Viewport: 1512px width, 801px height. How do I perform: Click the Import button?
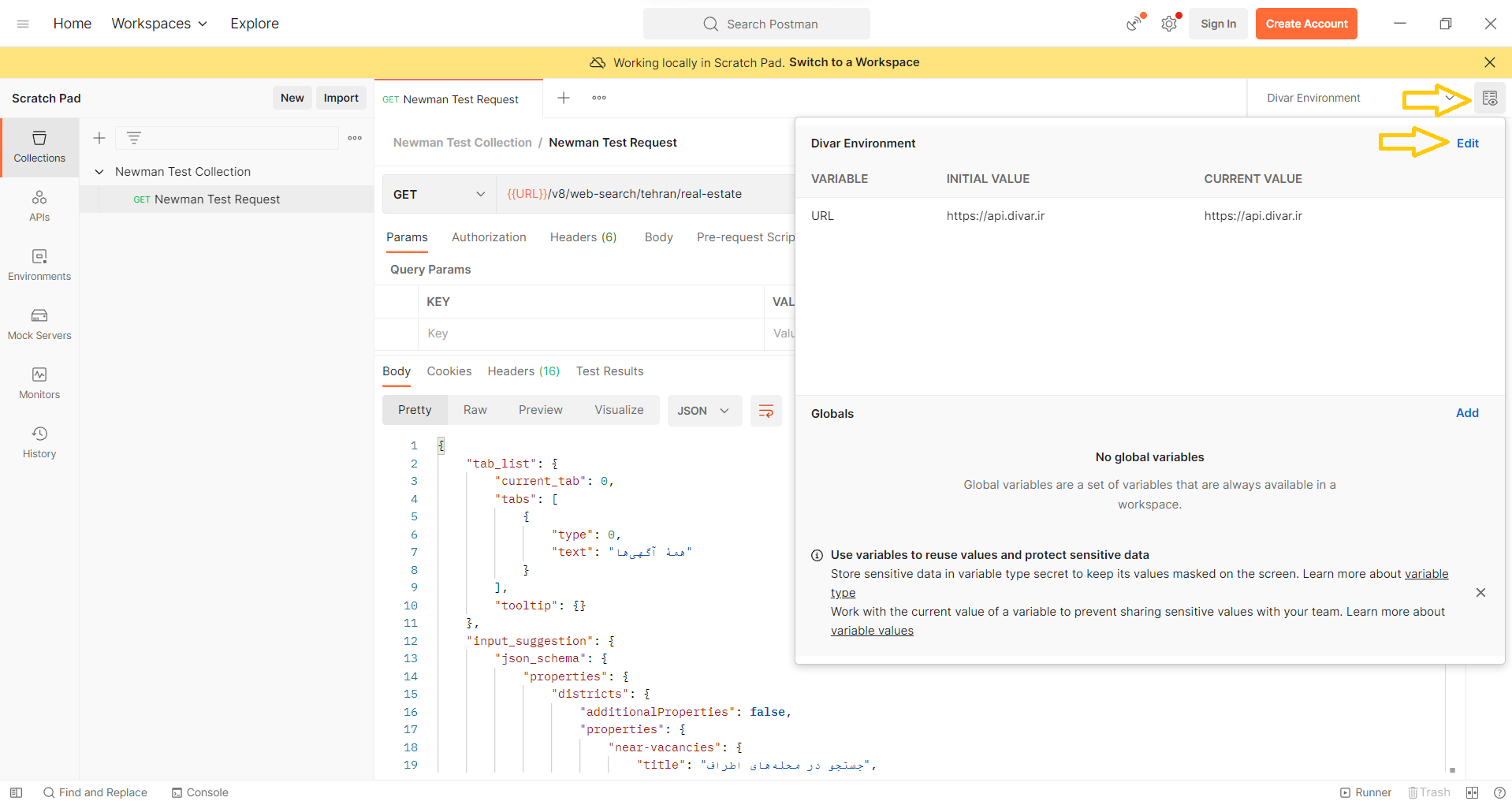pos(341,97)
